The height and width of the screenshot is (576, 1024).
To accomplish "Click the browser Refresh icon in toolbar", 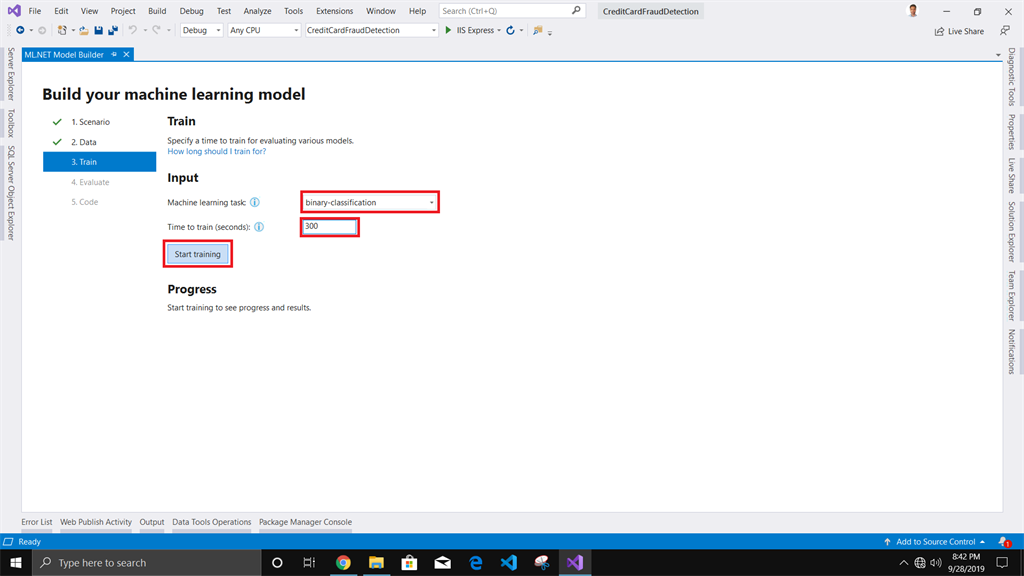I will [511, 30].
